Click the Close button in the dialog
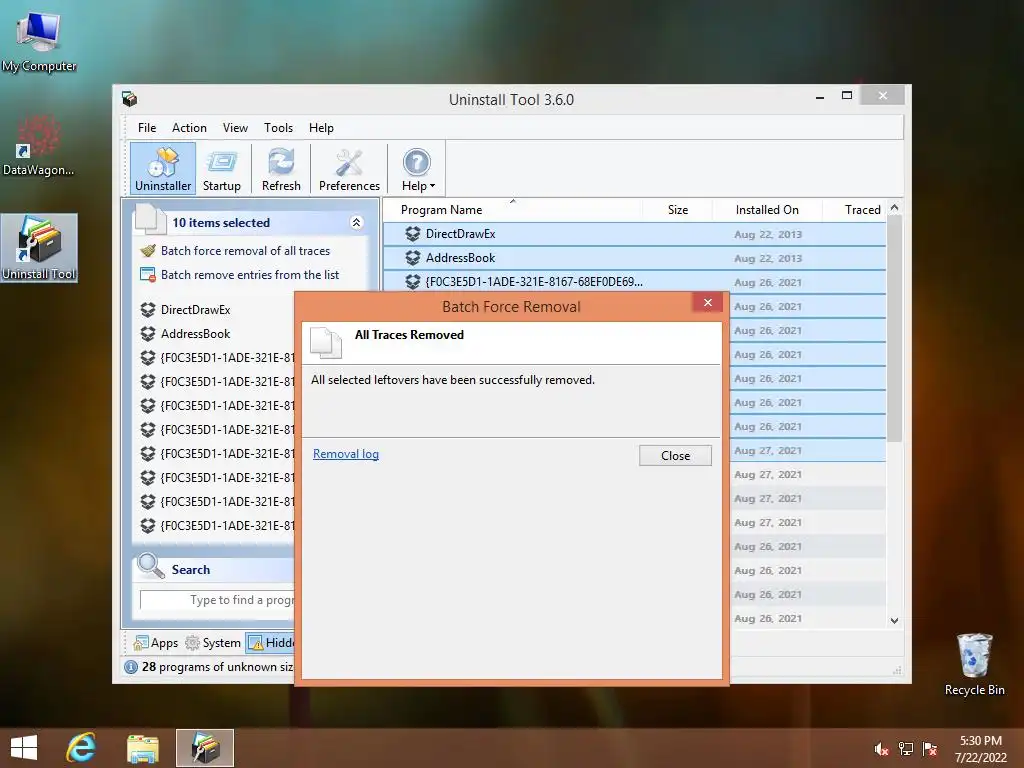 pos(675,456)
